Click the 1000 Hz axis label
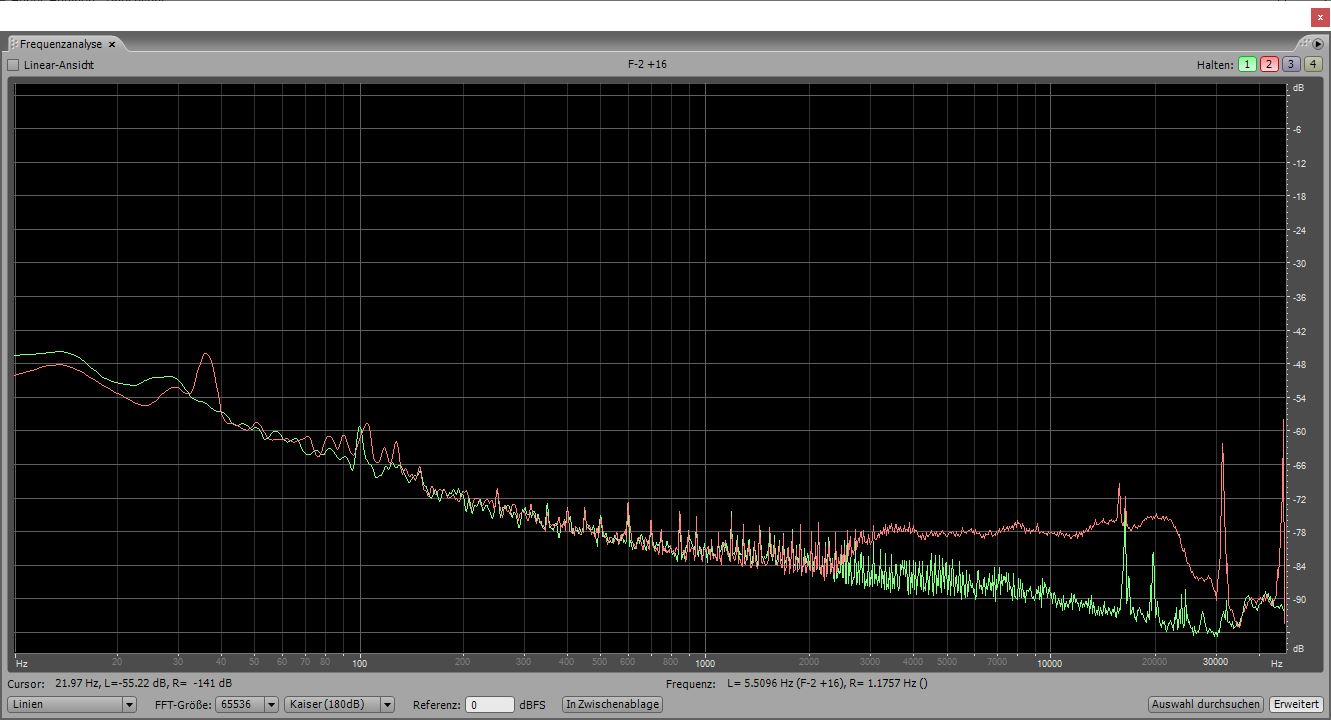The height and width of the screenshot is (720, 1331). (x=705, y=663)
